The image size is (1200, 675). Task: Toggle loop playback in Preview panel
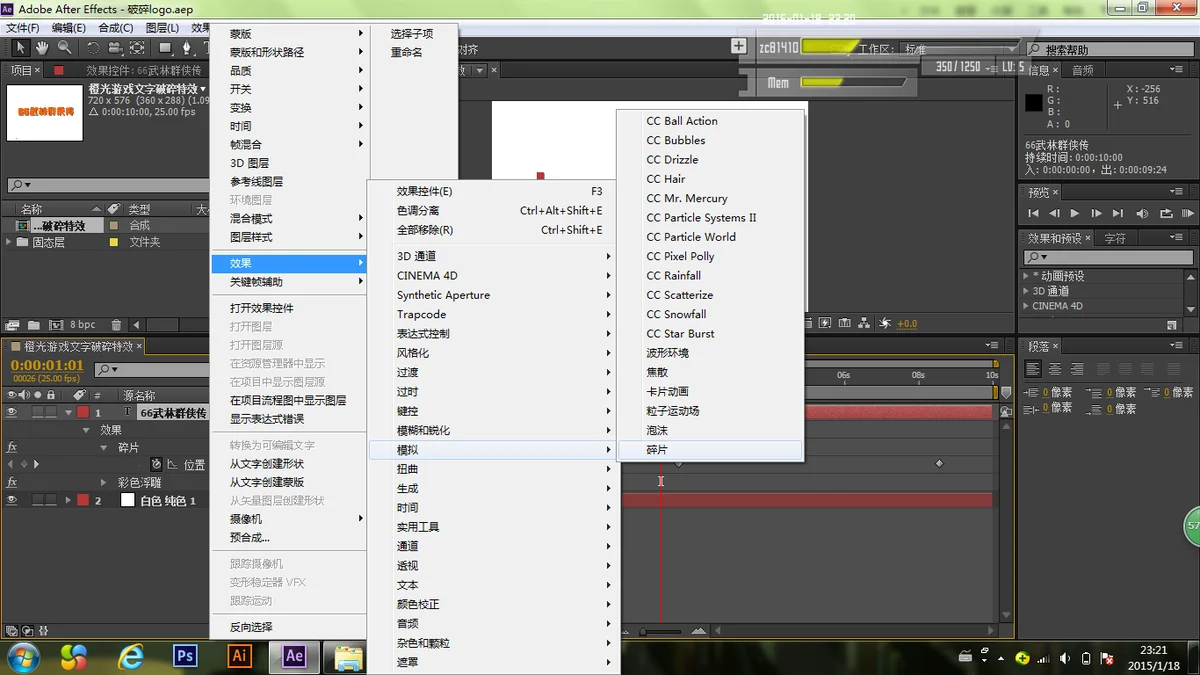coord(1166,213)
